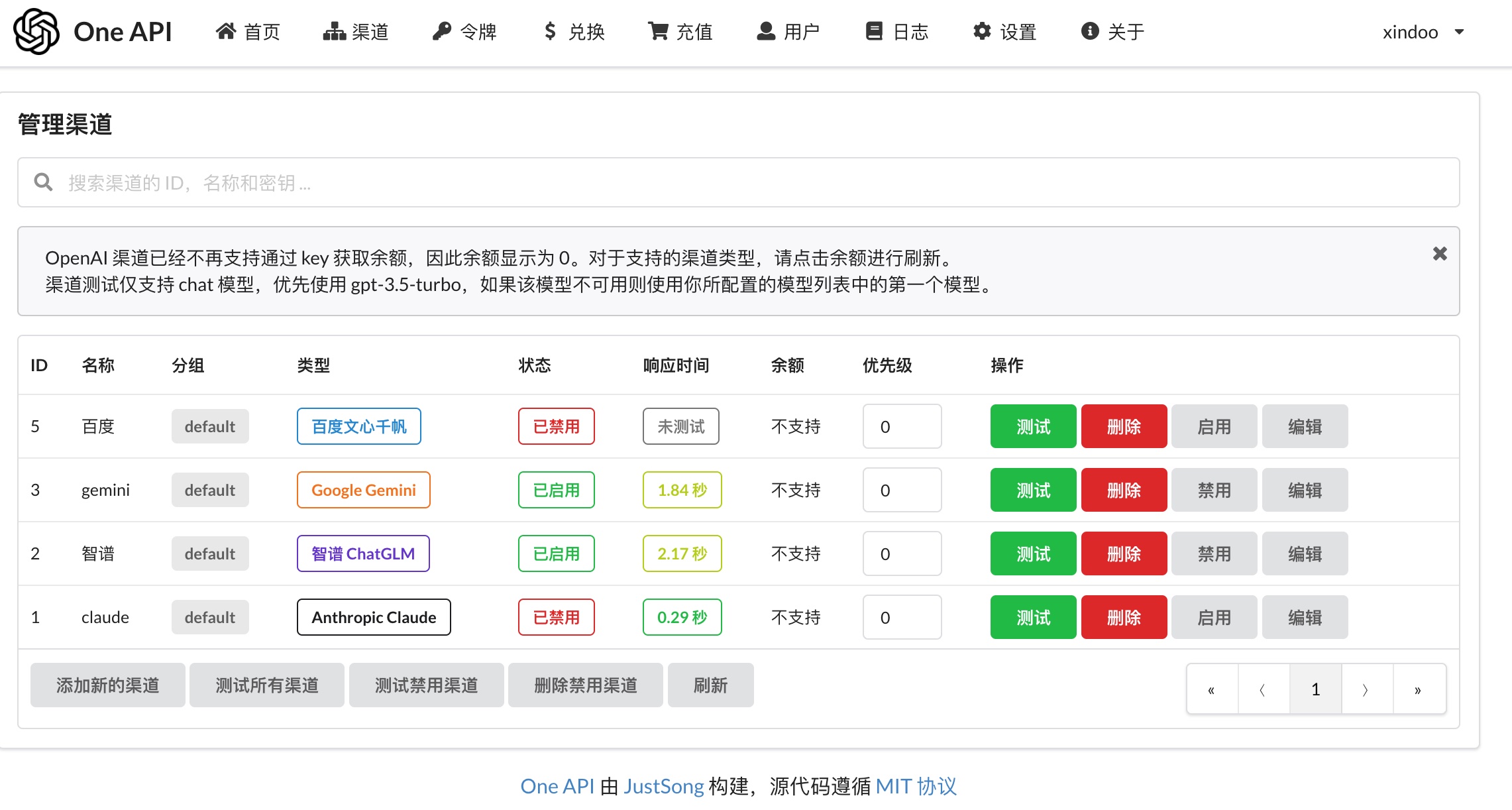Open the 日志 logs page

(x=897, y=31)
